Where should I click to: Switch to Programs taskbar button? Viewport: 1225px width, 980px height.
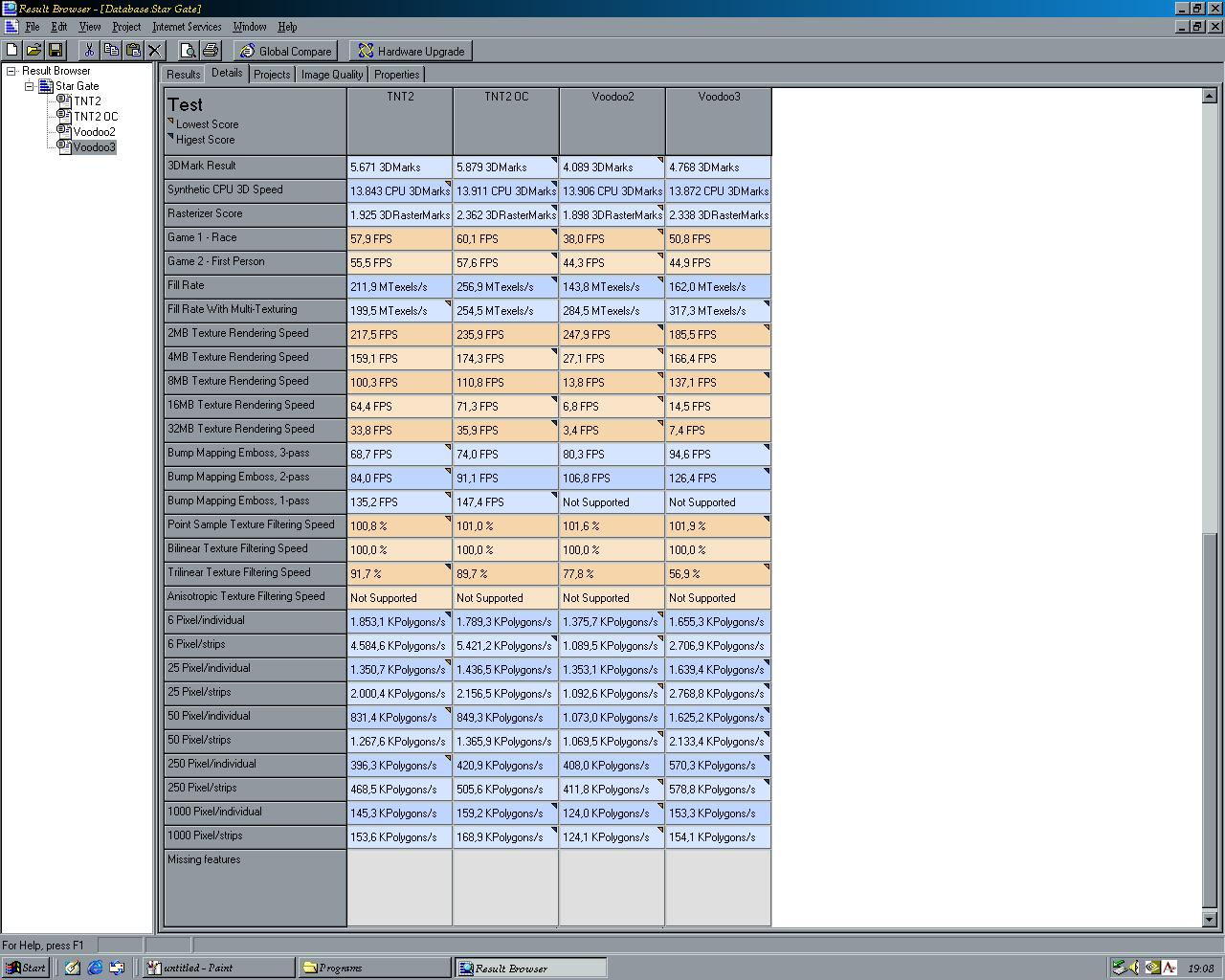[x=374, y=968]
